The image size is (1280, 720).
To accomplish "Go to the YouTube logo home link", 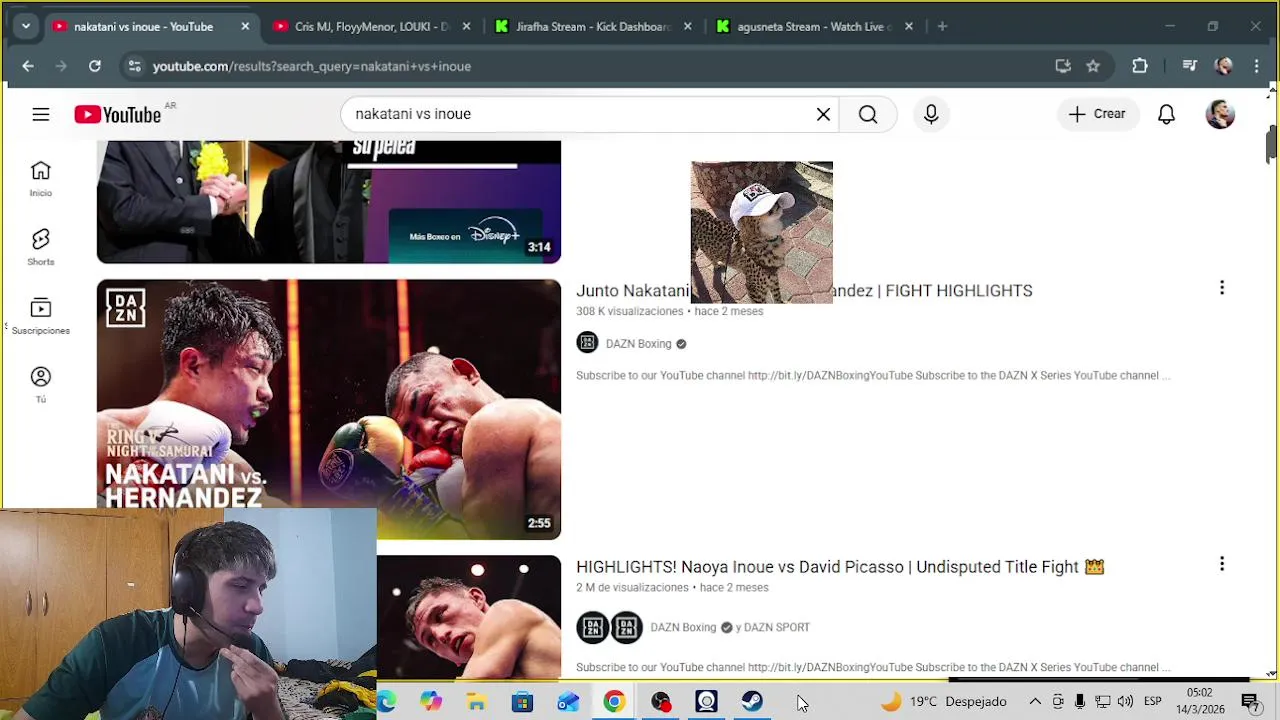I will (x=118, y=115).
